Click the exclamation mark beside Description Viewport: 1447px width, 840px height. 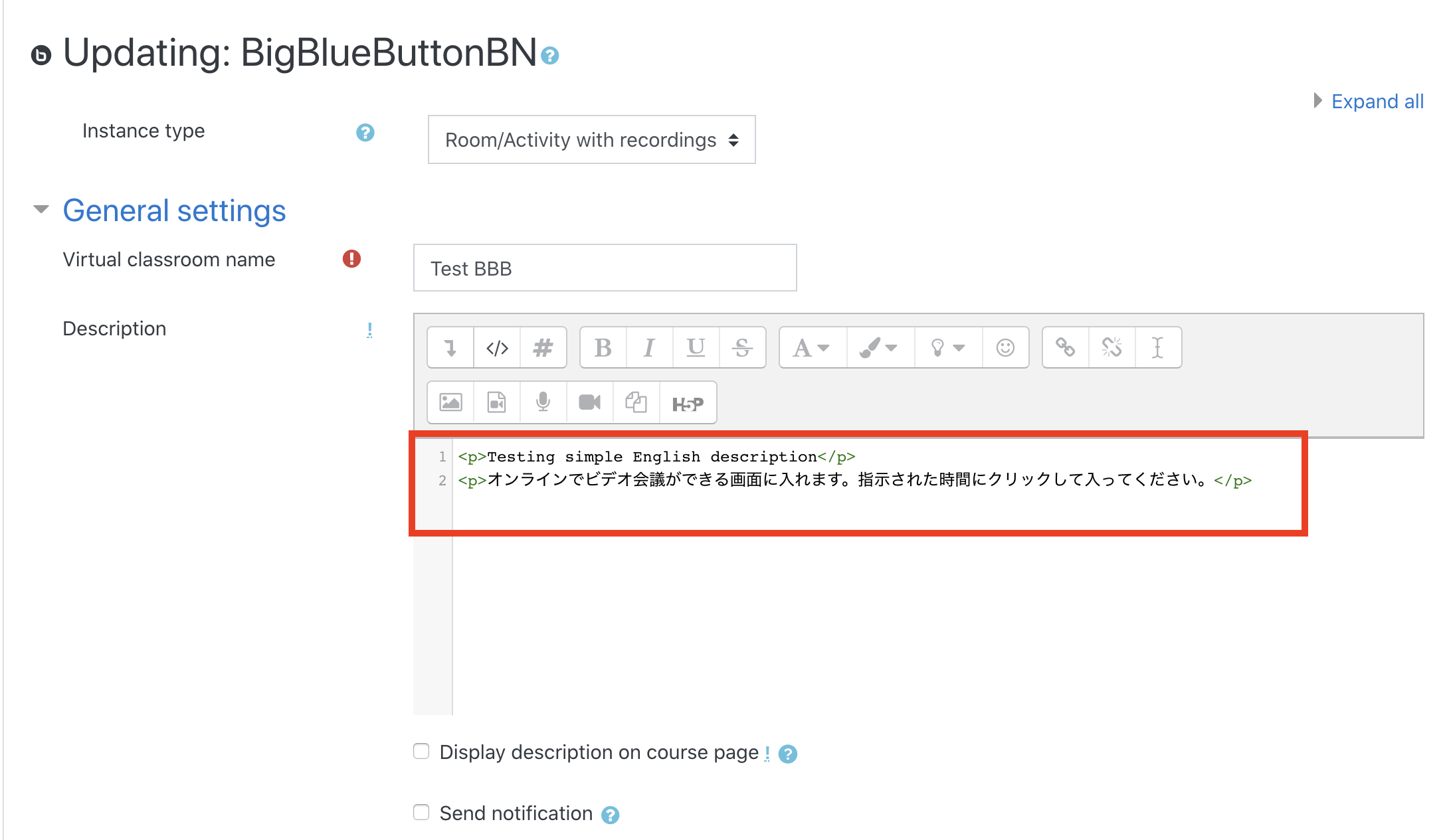[x=369, y=330]
